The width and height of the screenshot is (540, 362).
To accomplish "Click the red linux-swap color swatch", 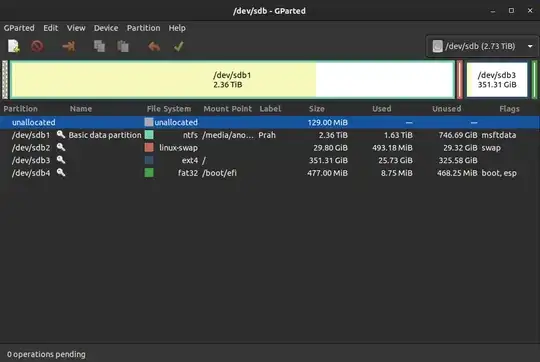I will pyautogui.click(x=149, y=147).
